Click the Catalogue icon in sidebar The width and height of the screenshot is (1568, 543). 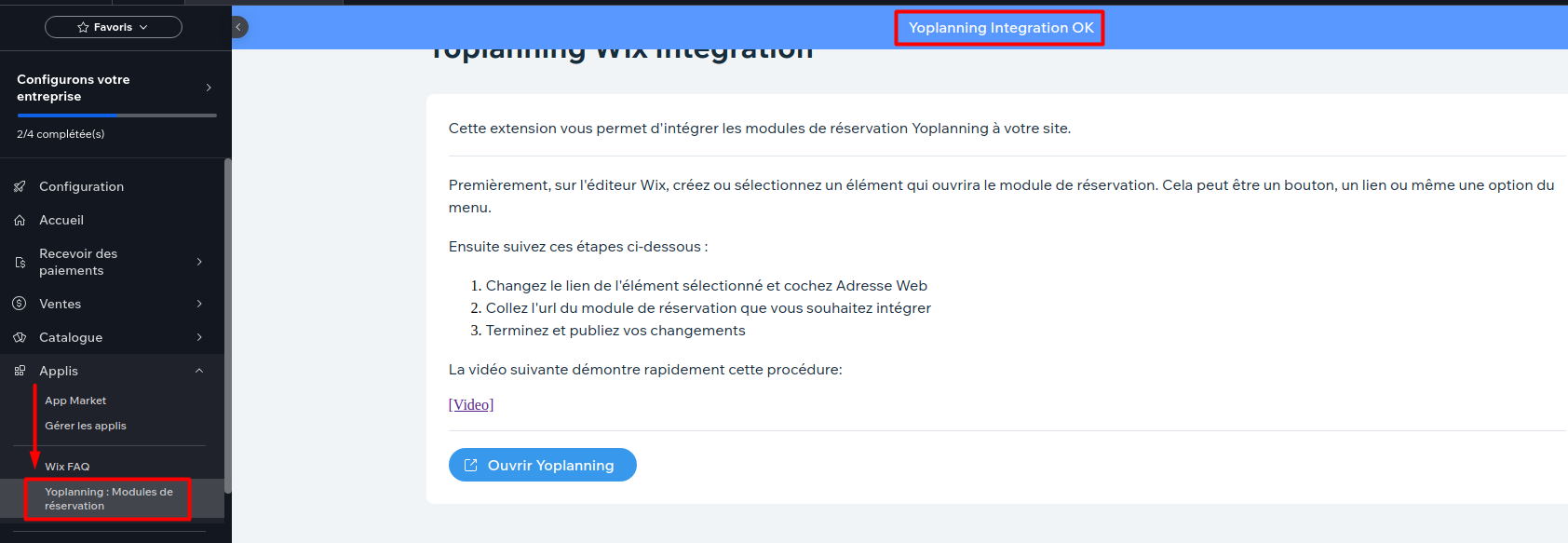pyautogui.click(x=20, y=338)
